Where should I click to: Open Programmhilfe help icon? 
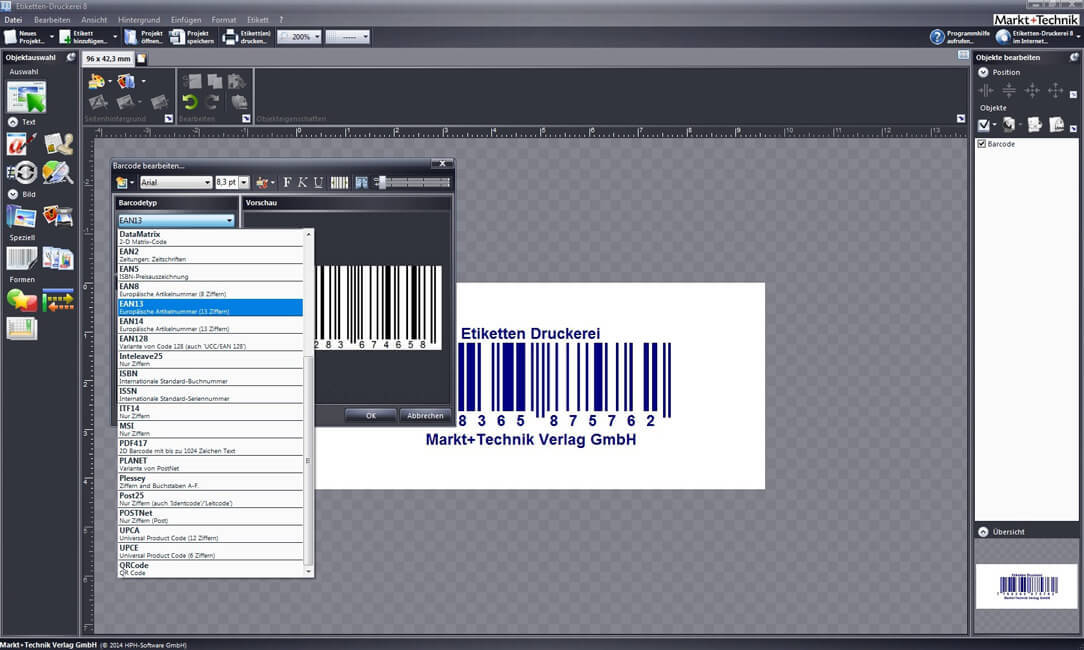tap(937, 37)
